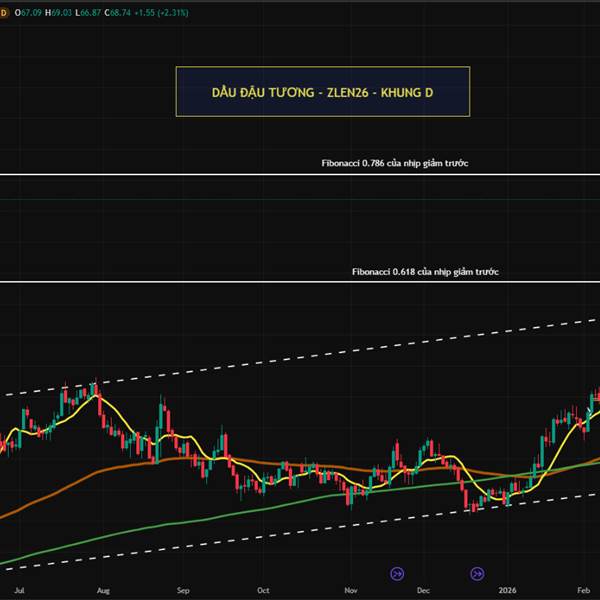Click the OHLC price values in legend
Image resolution: width=600 pixels, height=600 pixels.
[x=73, y=13]
